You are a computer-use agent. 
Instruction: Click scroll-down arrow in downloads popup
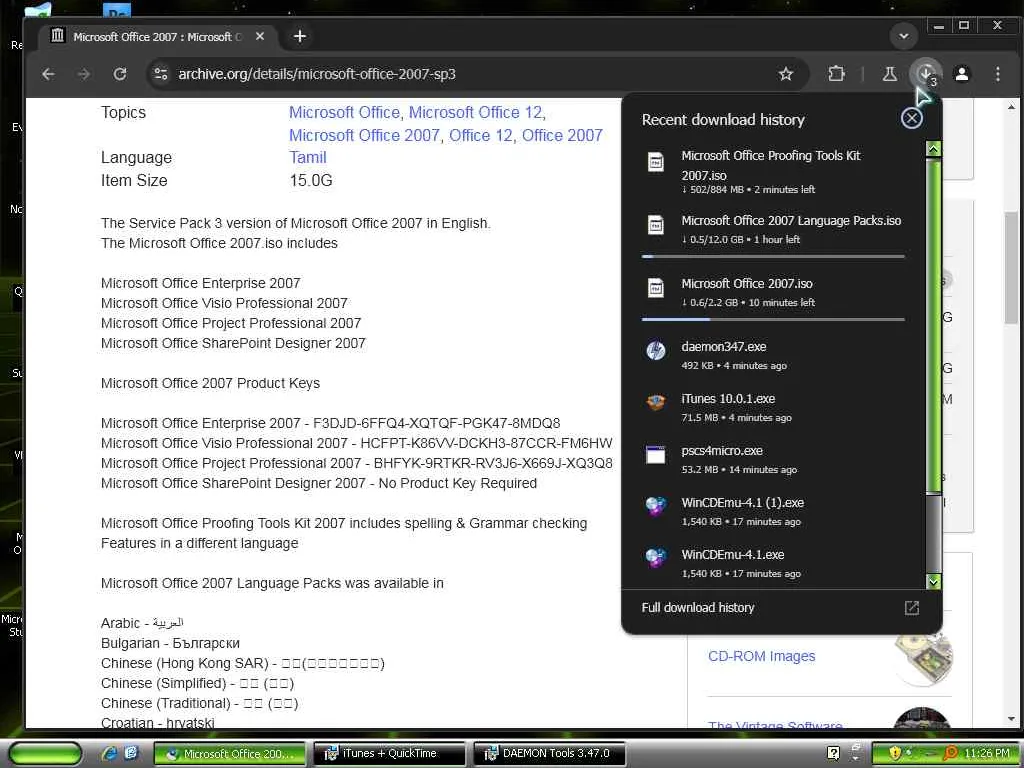934,581
